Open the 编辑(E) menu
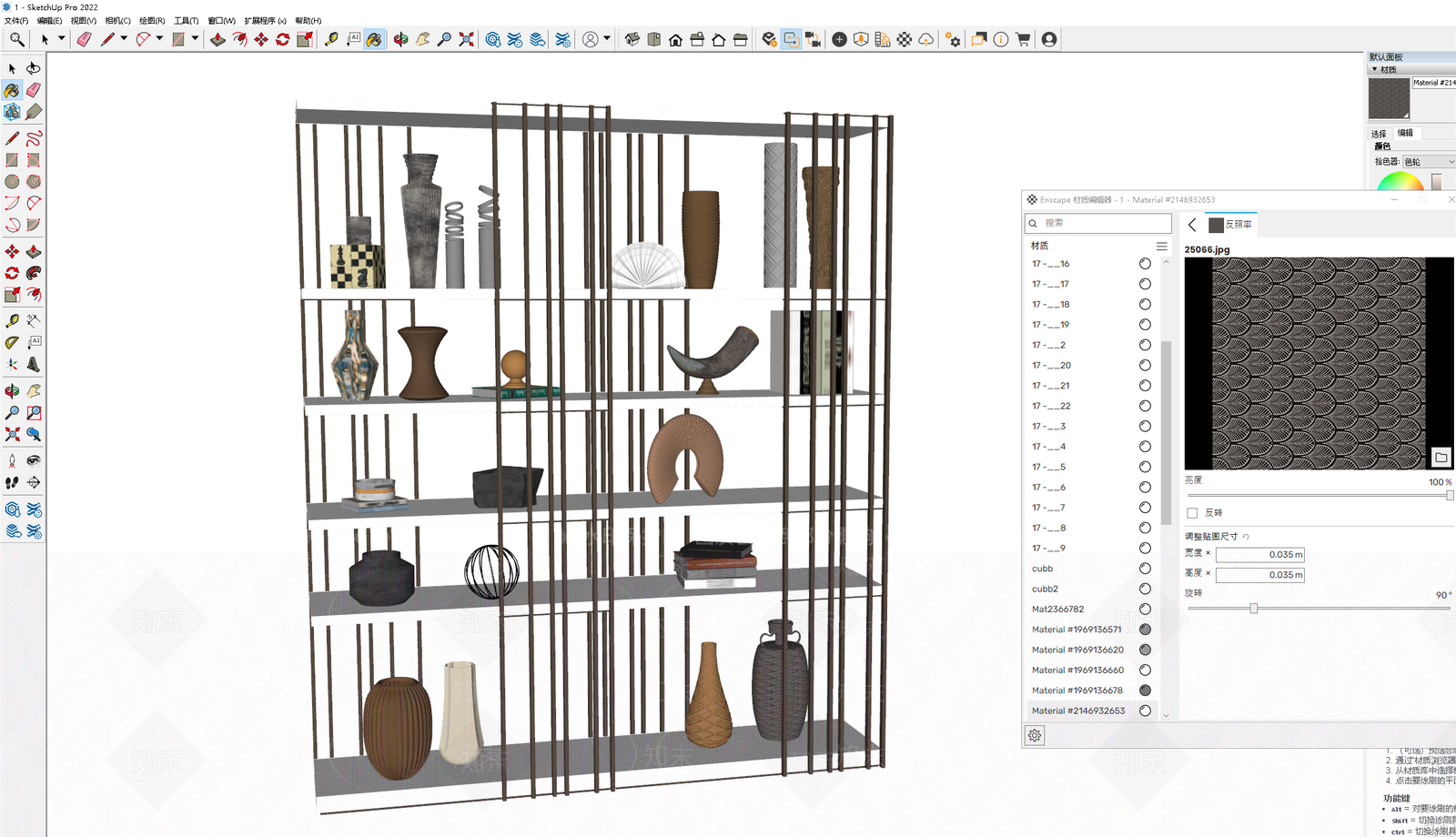This screenshot has width=1456, height=837. [x=50, y=20]
